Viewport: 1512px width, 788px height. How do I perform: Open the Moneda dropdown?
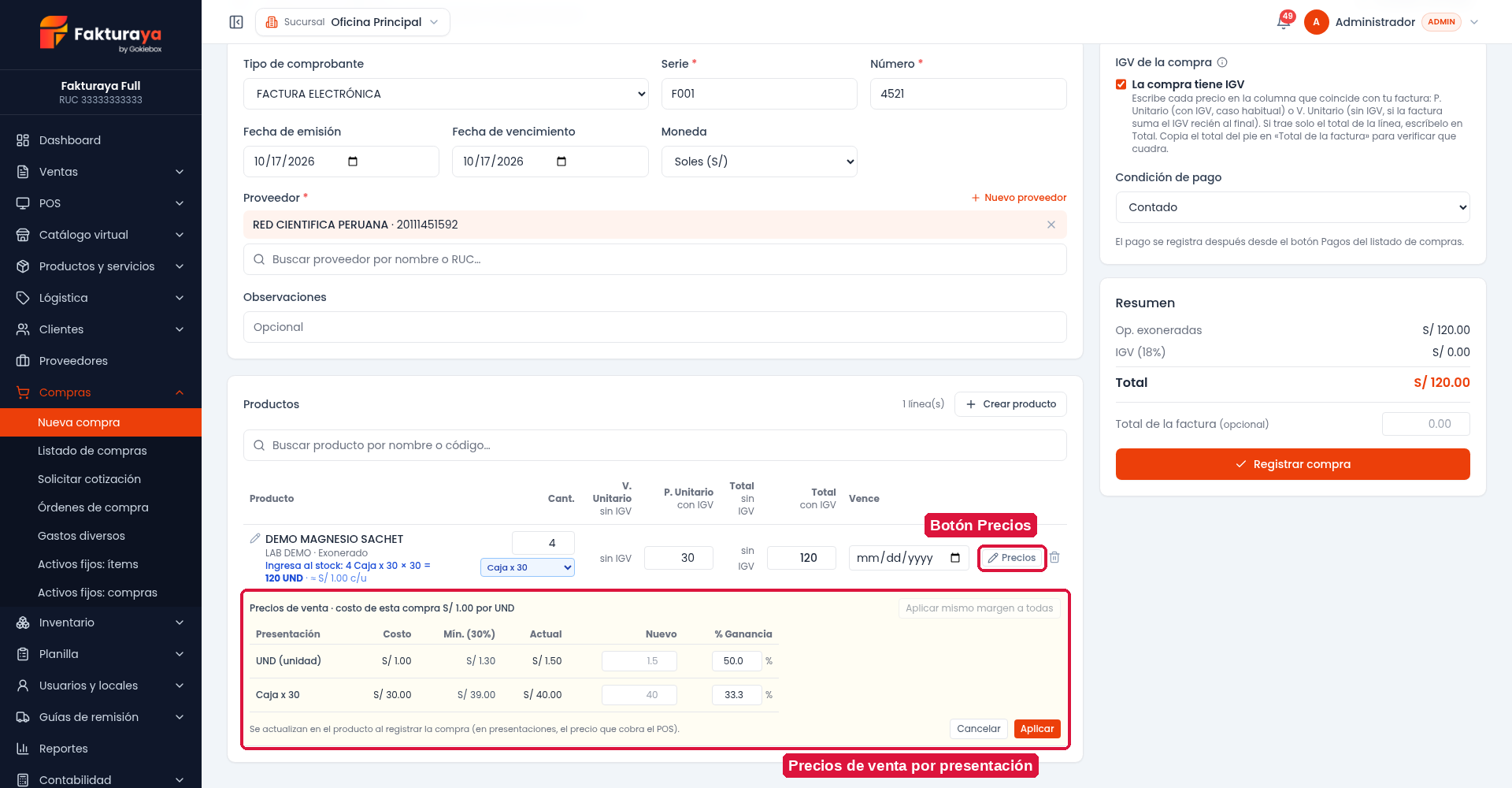coord(759,162)
